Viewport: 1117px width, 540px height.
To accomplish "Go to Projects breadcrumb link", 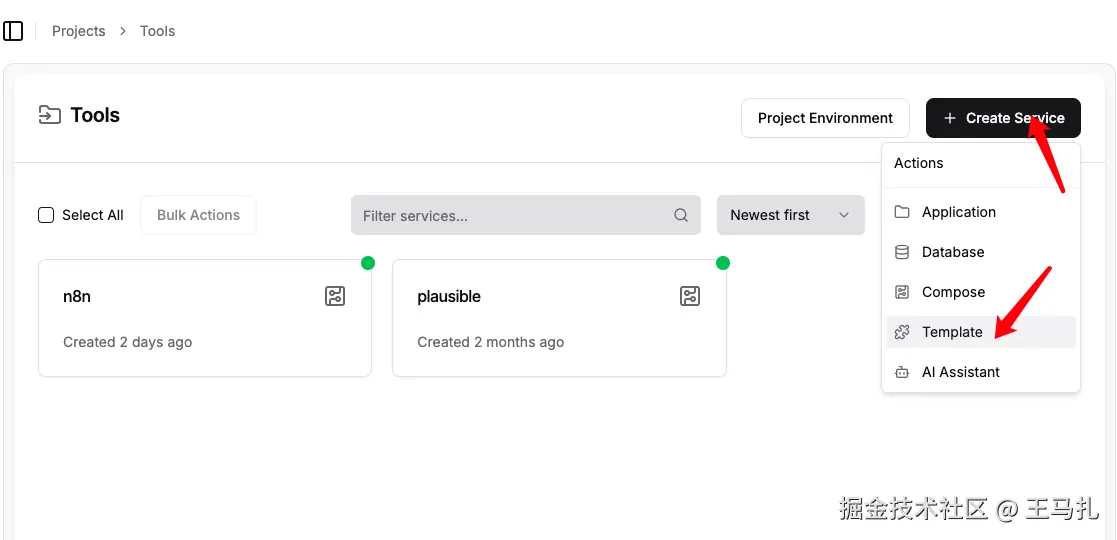I will [78, 31].
